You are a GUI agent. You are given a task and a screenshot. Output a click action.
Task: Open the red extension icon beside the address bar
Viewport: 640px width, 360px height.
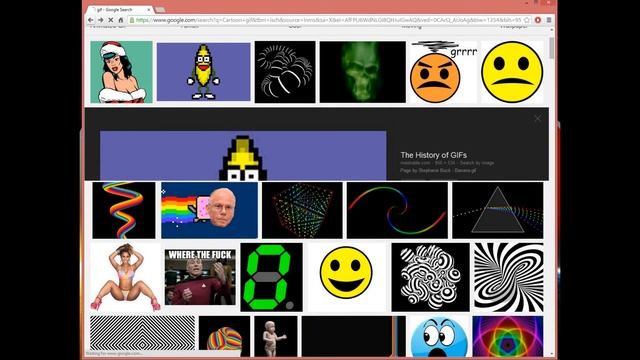[x=538, y=20]
